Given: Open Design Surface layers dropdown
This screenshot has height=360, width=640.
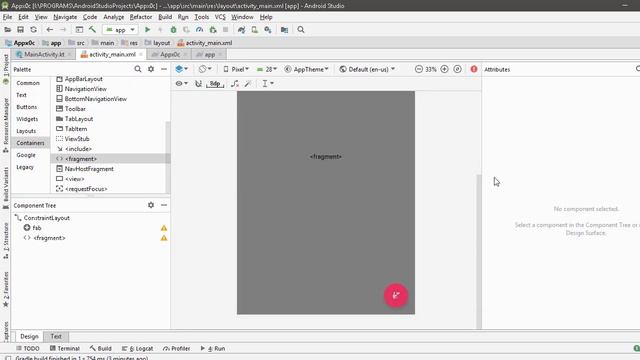Looking at the screenshot, I should (182, 69).
